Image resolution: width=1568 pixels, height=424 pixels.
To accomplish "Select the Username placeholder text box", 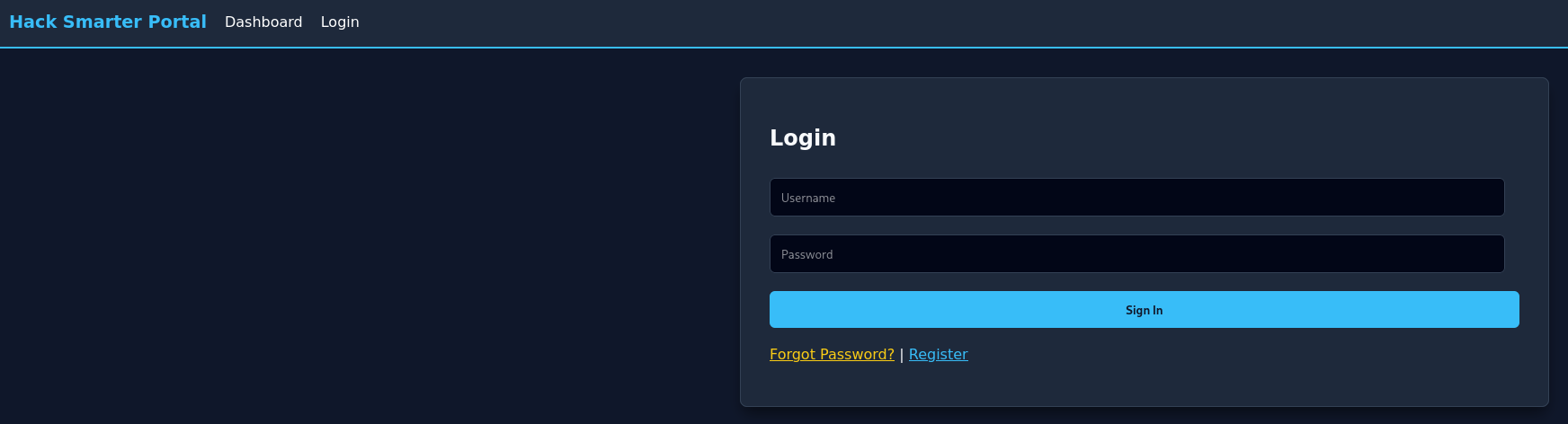I will [x=1136, y=198].
